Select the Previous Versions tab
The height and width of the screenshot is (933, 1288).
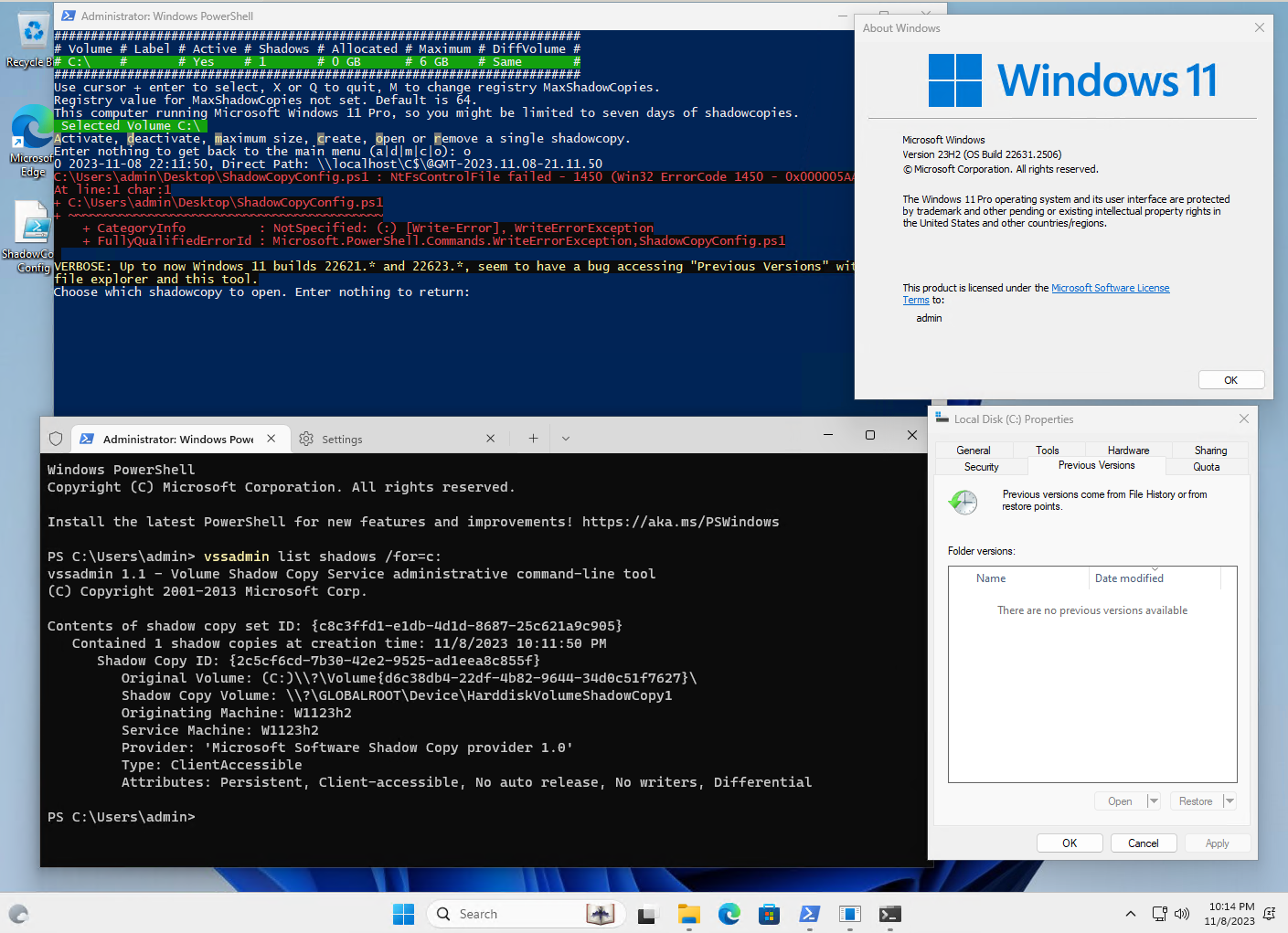[x=1097, y=465]
